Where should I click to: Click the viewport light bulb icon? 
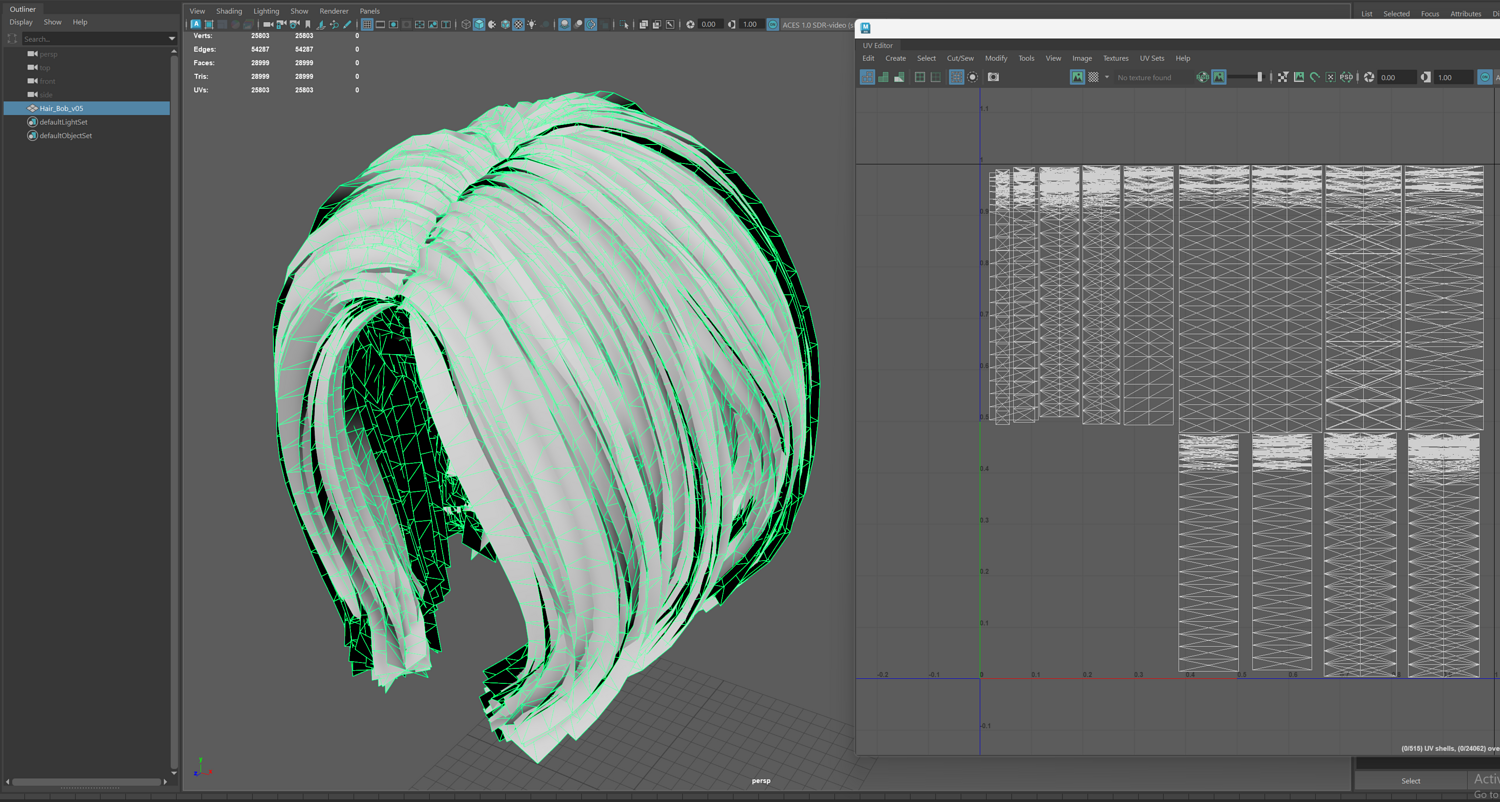[531, 24]
